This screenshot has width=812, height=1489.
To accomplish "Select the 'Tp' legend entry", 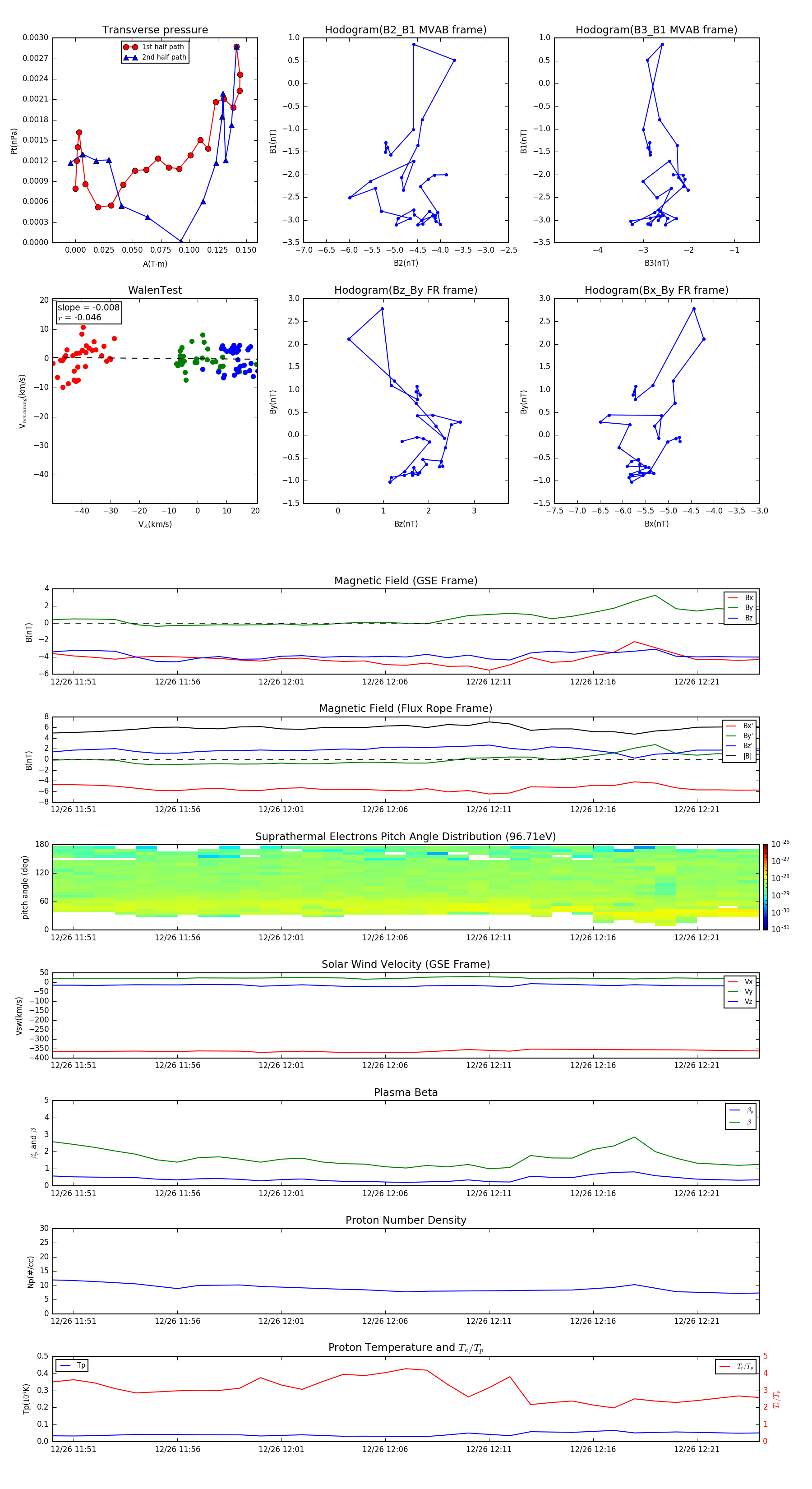I will coord(73,1365).
